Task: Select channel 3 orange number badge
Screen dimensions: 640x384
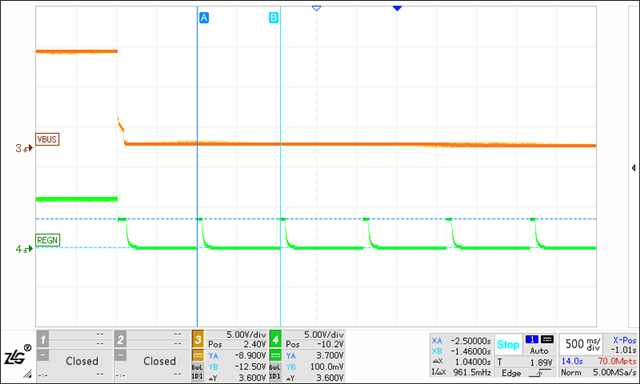Action: 198,339
